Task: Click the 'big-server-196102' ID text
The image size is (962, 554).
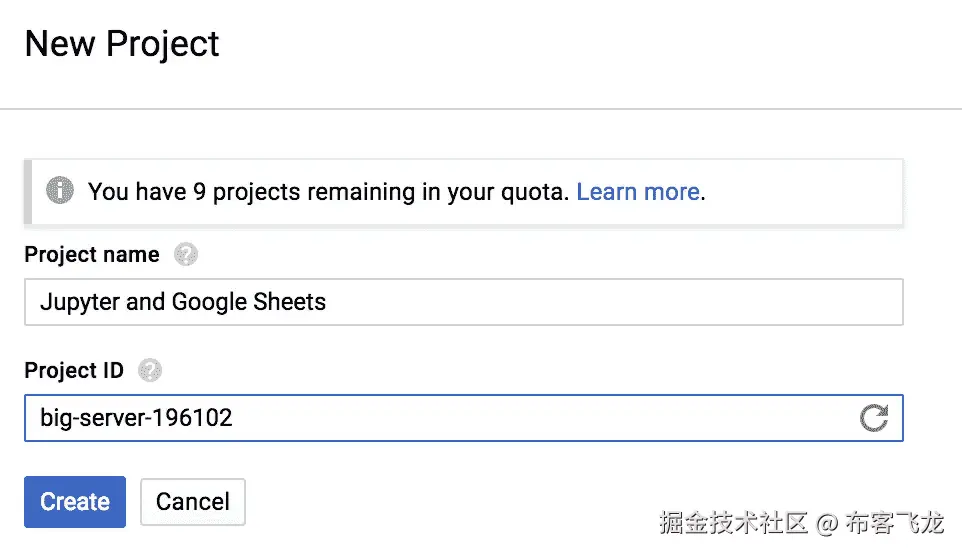Action: coord(136,418)
